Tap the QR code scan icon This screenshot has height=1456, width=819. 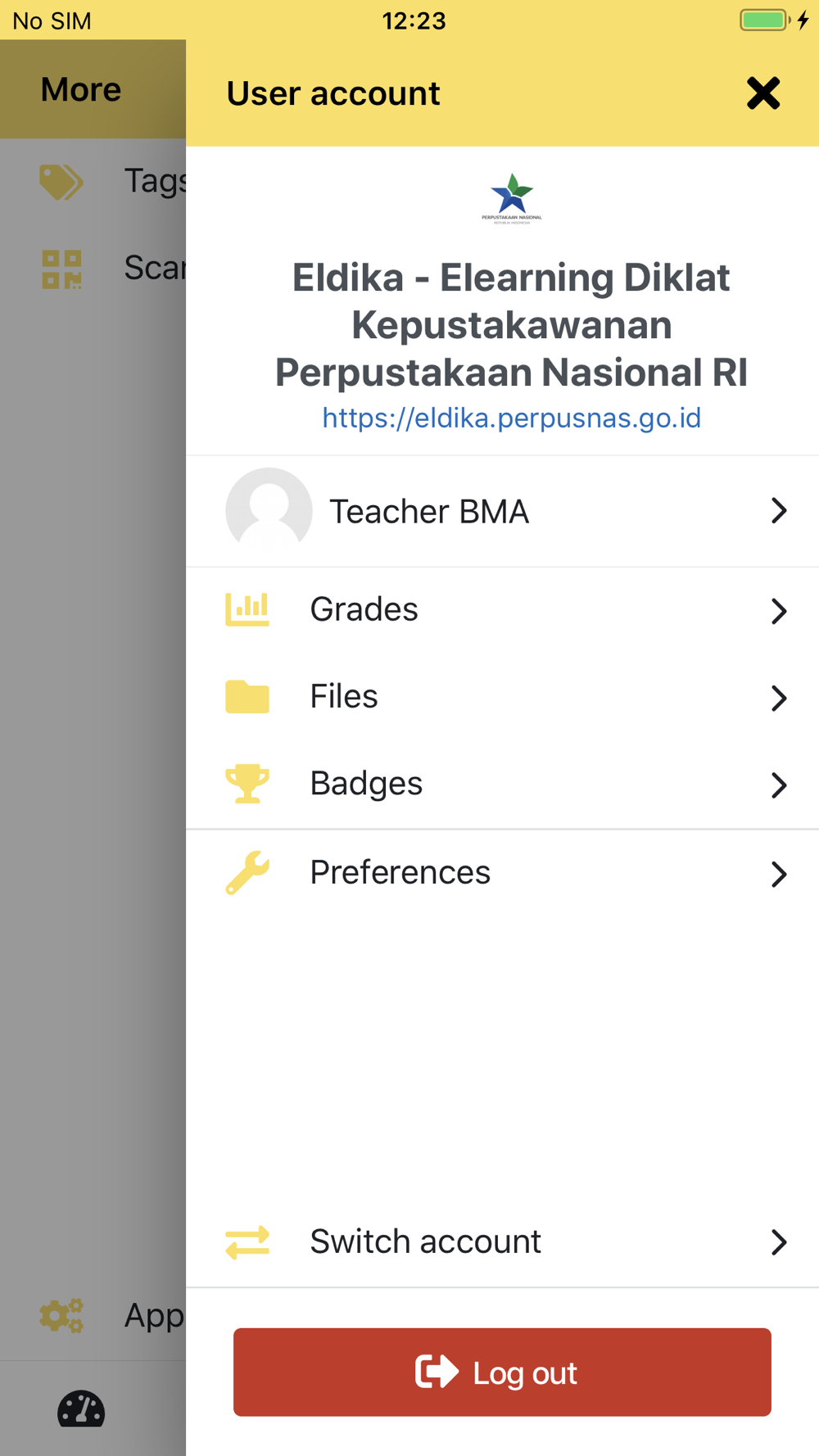click(61, 269)
